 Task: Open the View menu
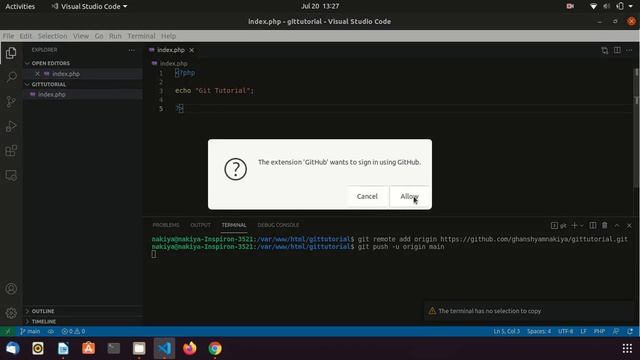click(x=81, y=36)
